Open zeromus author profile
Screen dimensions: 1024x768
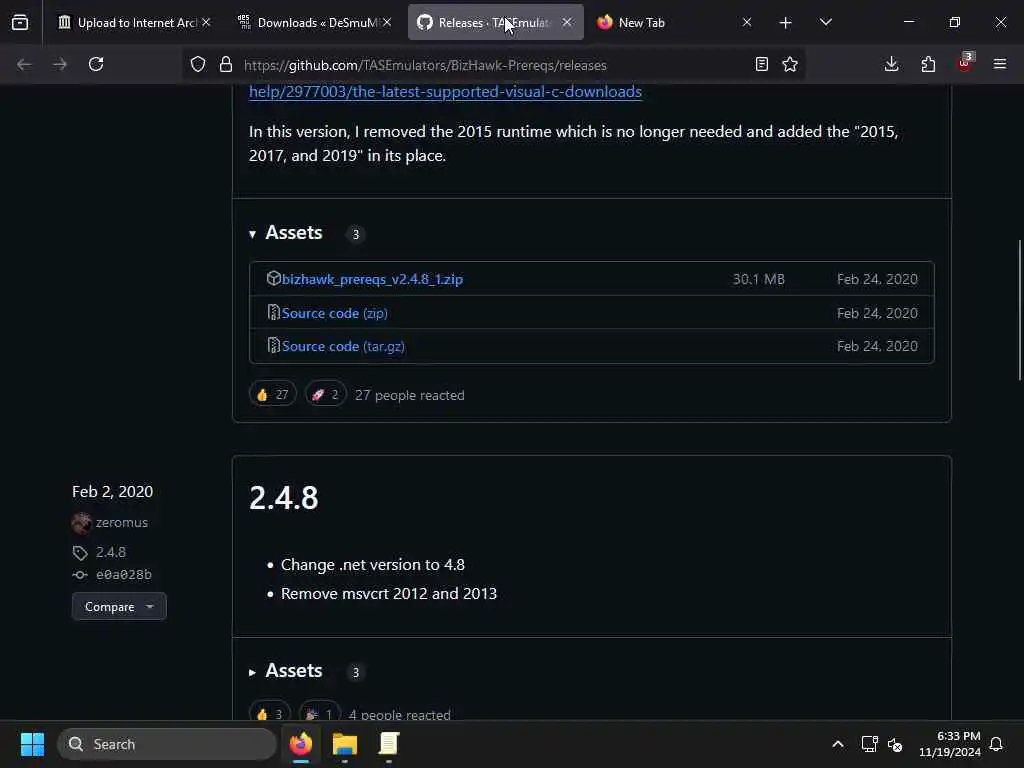[121, 522]
